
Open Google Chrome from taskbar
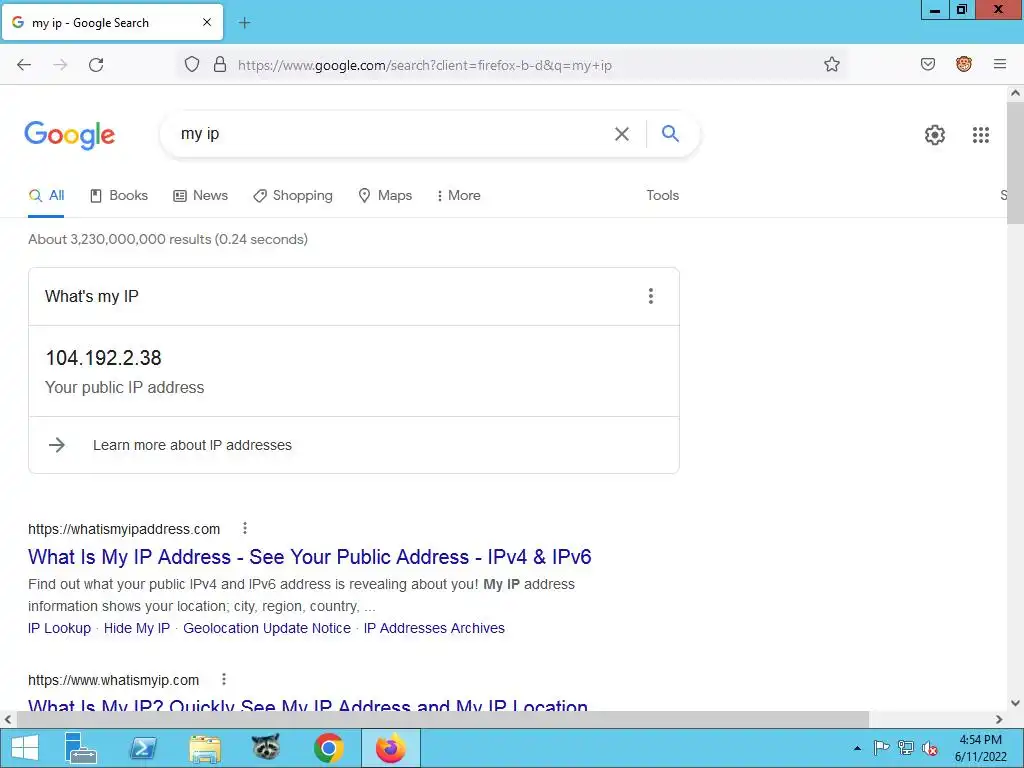[x=328, y=748]
